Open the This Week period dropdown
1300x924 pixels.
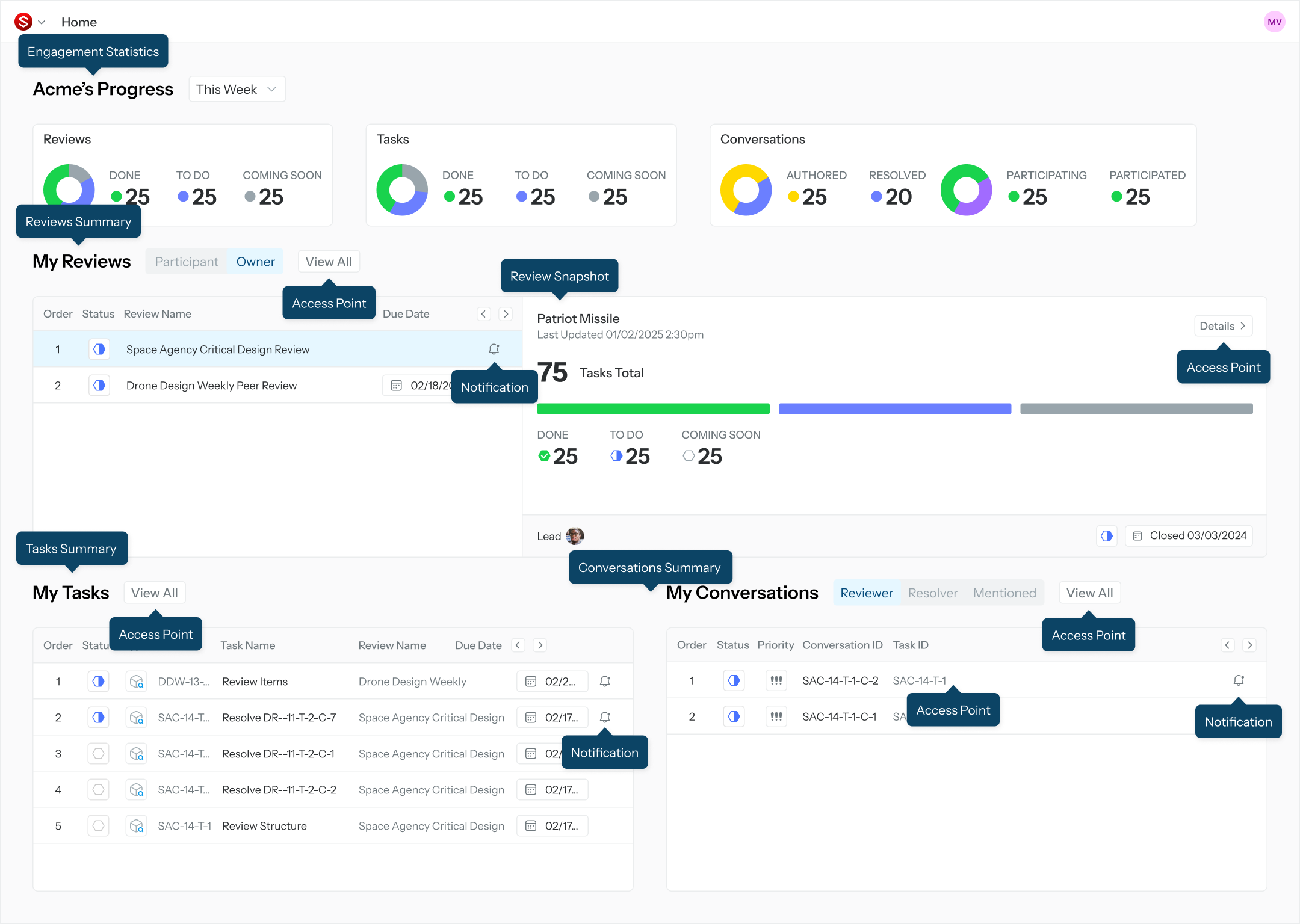click(x=237, y=89)
